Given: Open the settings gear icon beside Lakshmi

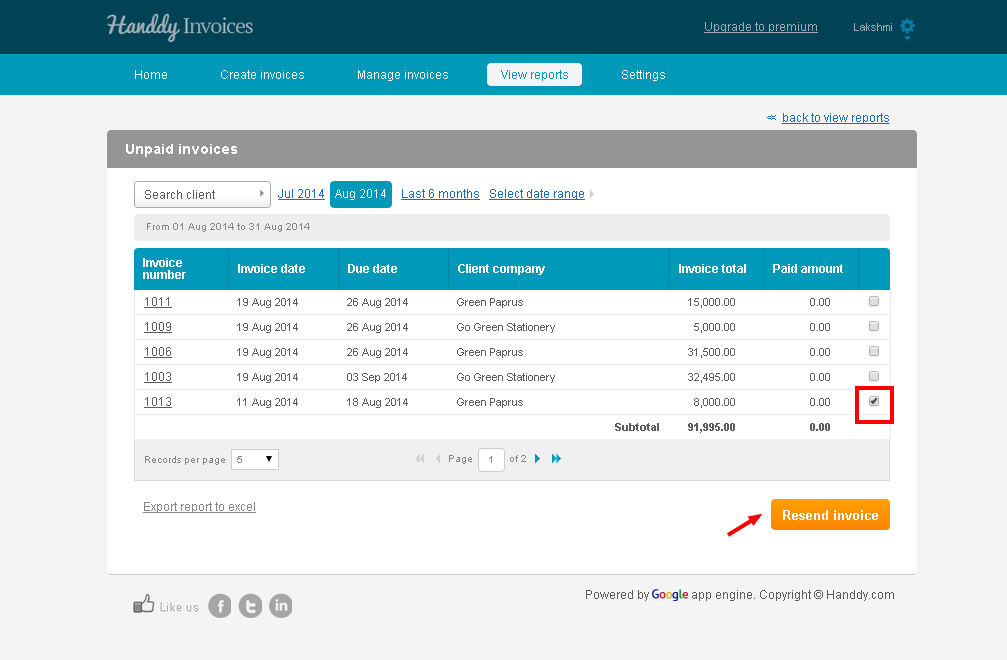Looking at the screenshot, I should coord(907,27).
